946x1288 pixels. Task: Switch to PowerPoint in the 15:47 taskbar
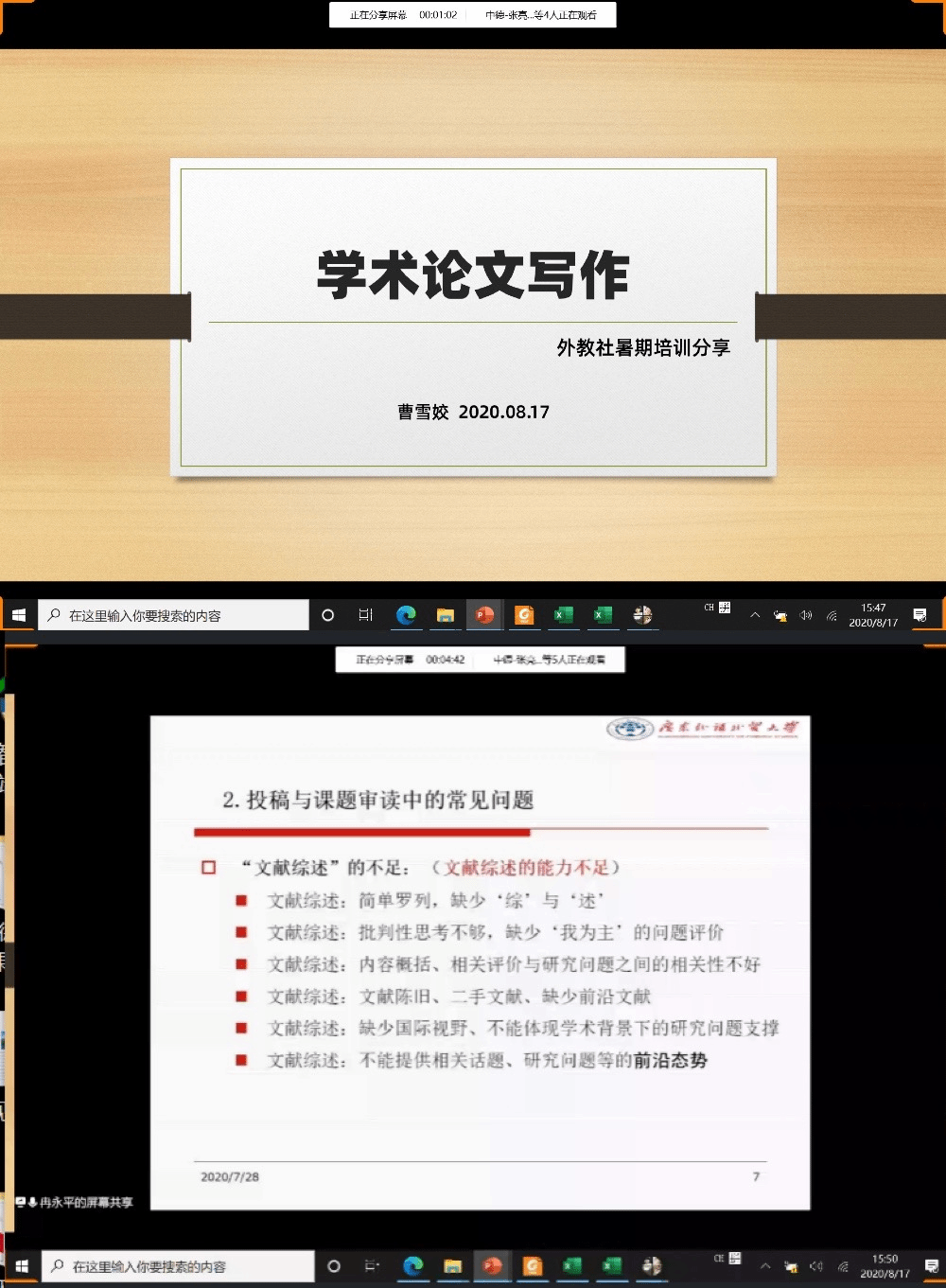(x=484, y=615)
